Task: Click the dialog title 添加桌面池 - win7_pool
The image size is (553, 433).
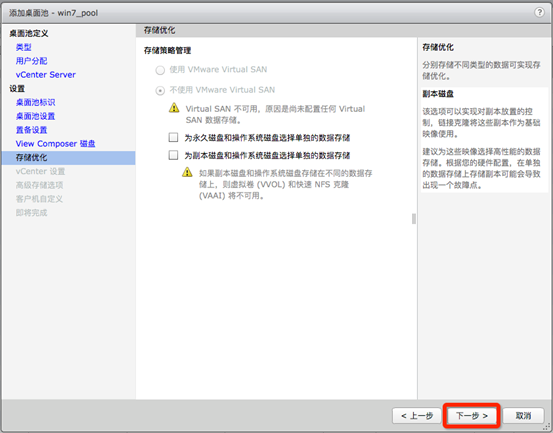Action: pyautogui.click(x=53, y=13)
